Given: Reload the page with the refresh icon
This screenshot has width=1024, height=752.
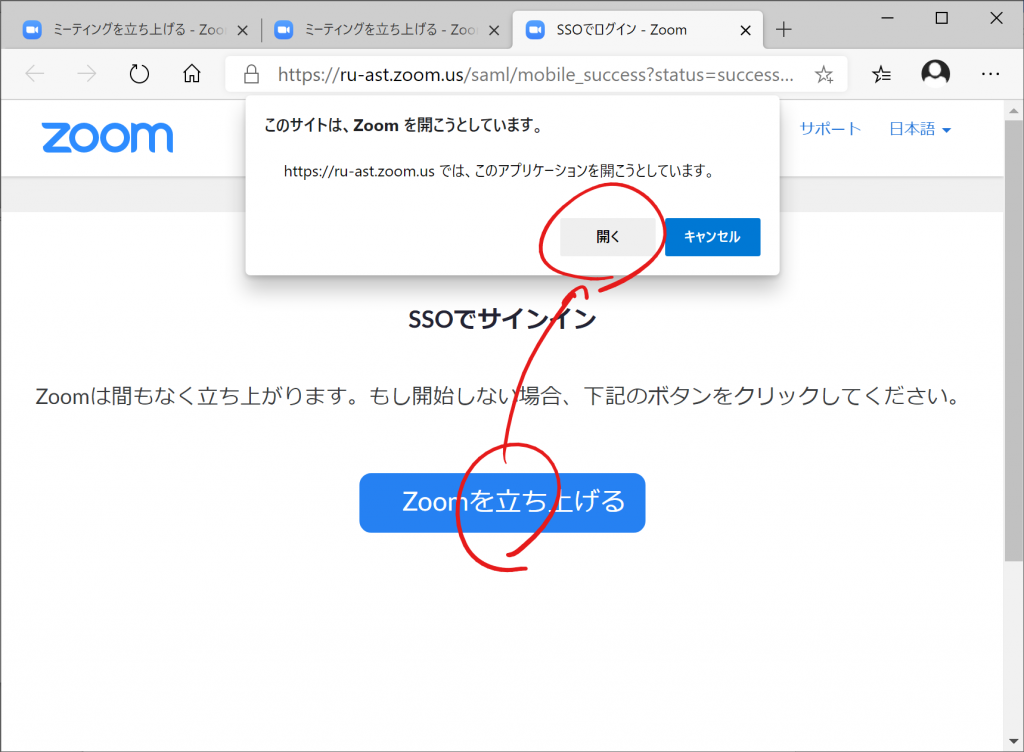Looking at the screenshot, I should tap(139, 74).
